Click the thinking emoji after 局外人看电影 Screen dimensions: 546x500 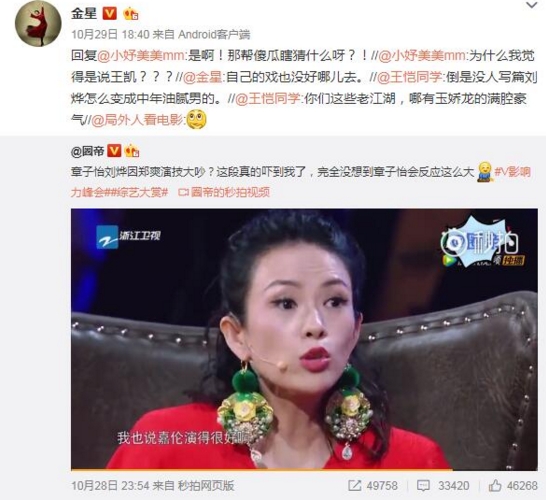point(196,120)
